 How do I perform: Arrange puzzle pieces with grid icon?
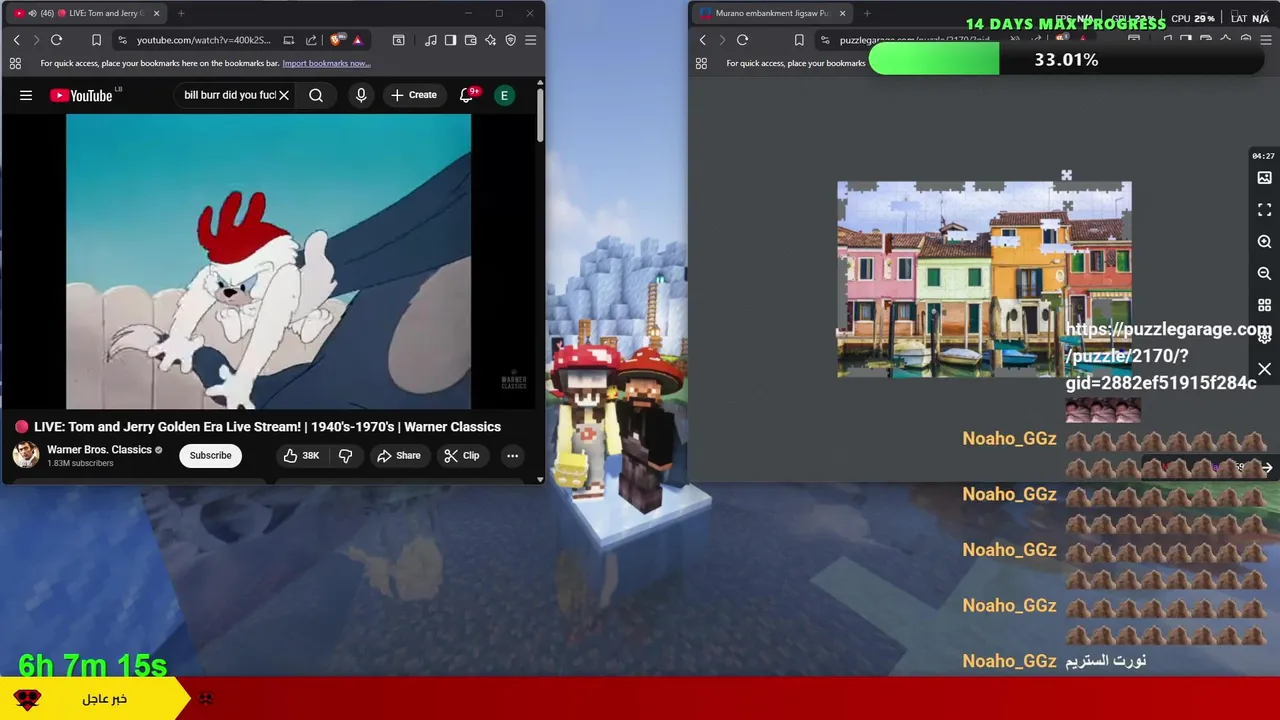1264,305
